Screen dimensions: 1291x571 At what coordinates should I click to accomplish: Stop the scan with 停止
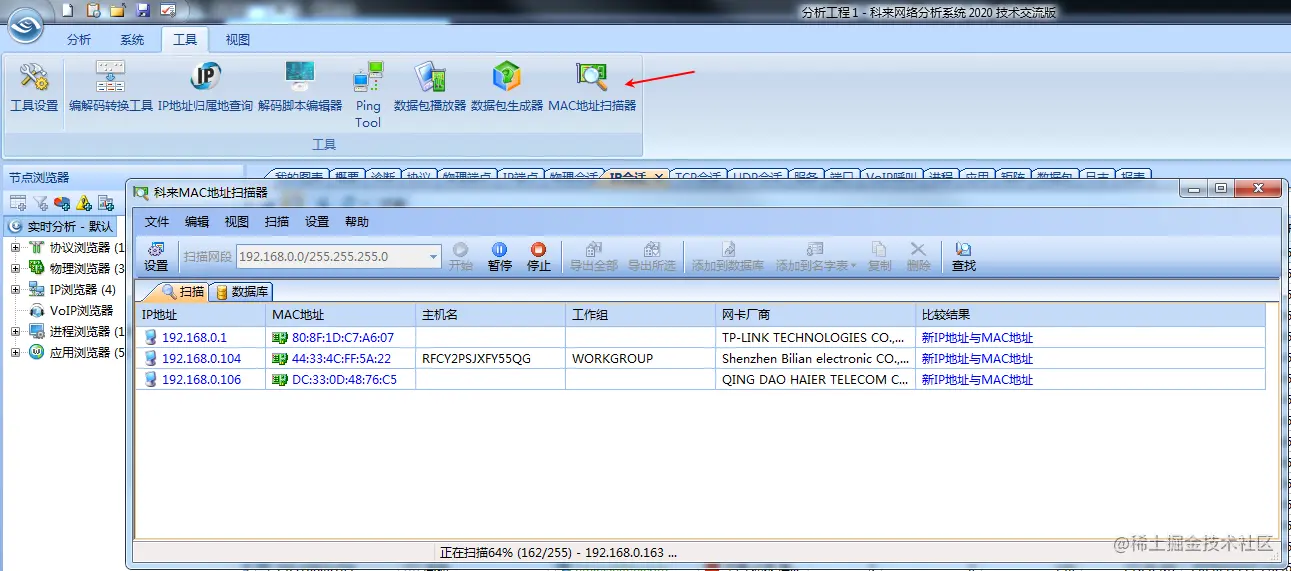(539, 257)
